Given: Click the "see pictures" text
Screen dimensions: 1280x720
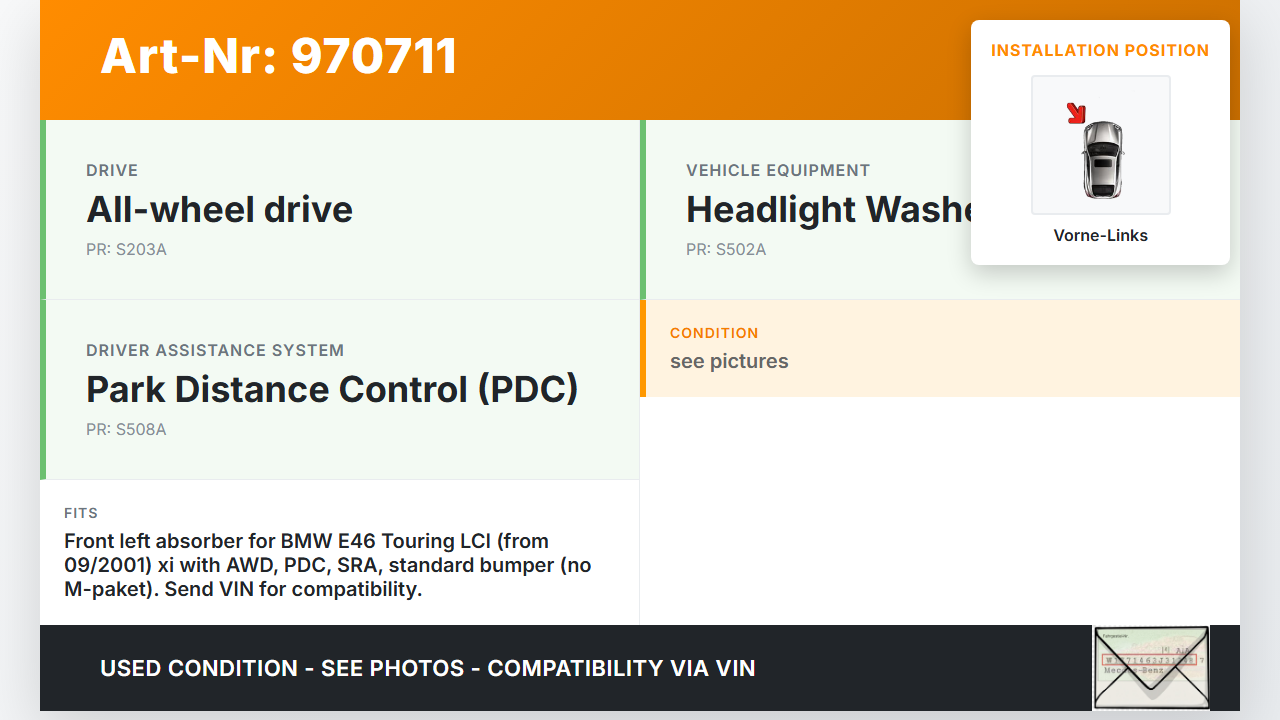Looking at the screenshot, I should tap(729, 361).
